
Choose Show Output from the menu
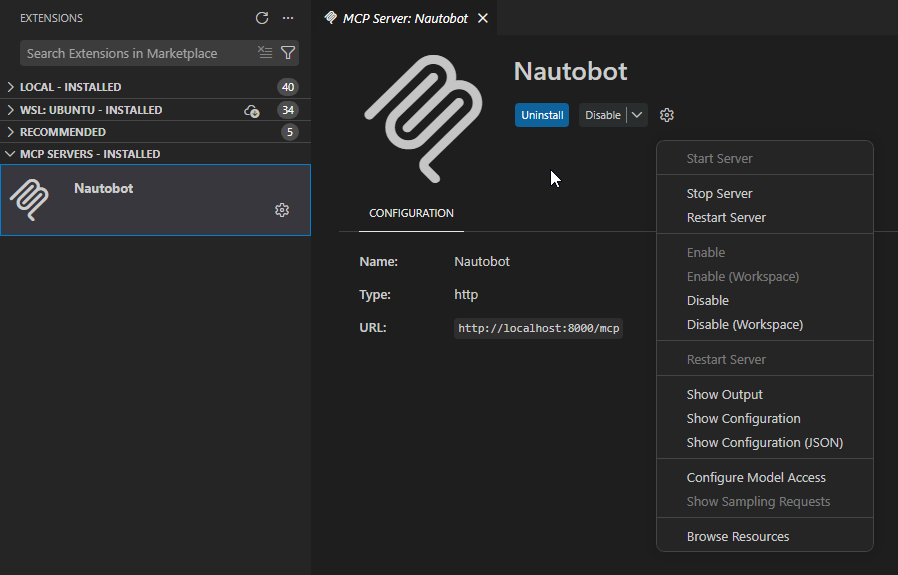click(x=765, y=395)
